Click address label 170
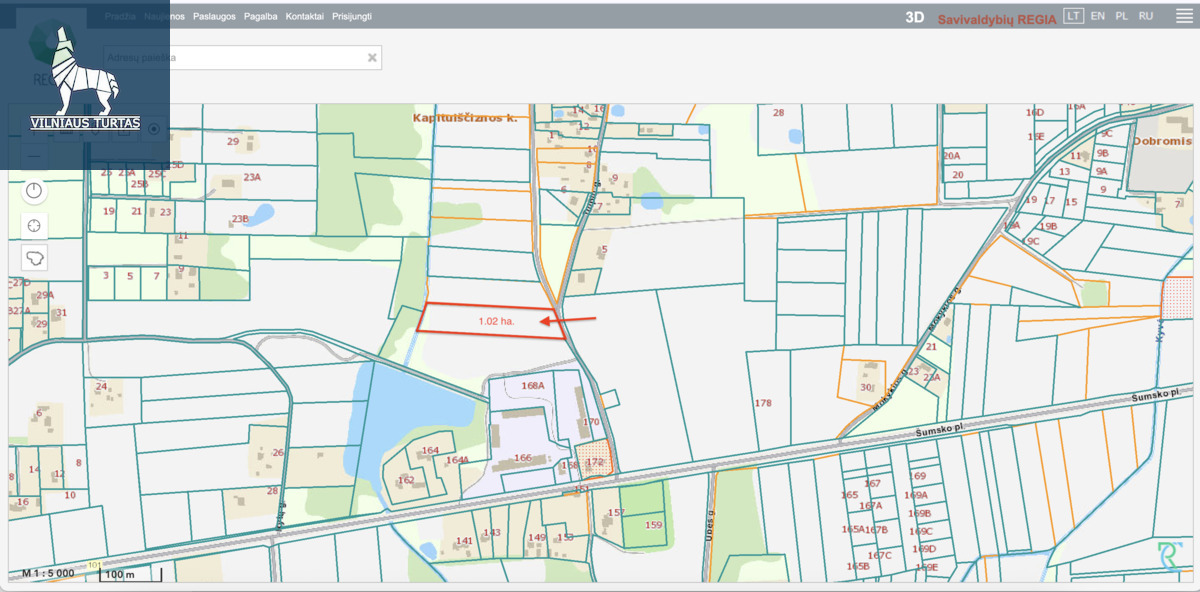This screenshot has width=1200, height=592. (x=590, y=422)
